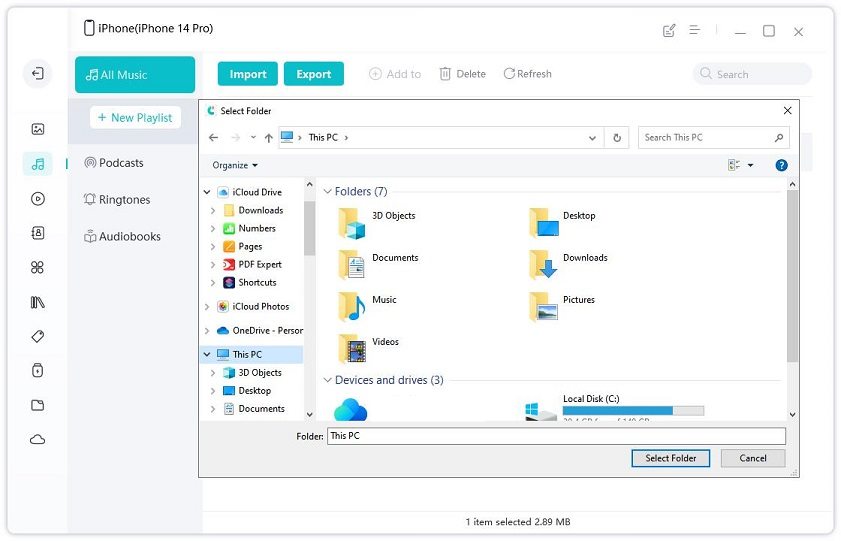Screen dimensions: 841x541
Task: Open the view options dropdown arrow
Action: click(750, 165)
